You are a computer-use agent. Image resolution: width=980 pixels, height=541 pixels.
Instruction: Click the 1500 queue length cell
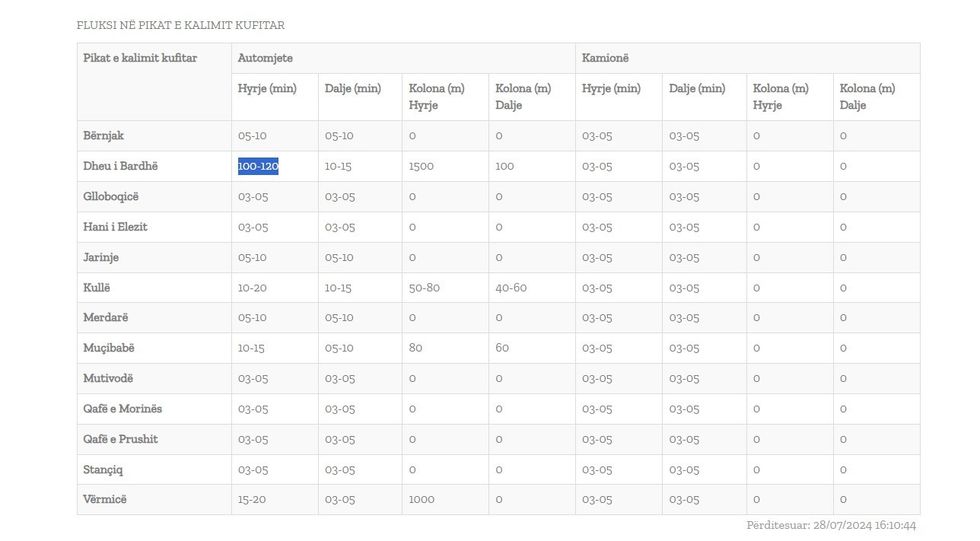[x=421, y=166]
